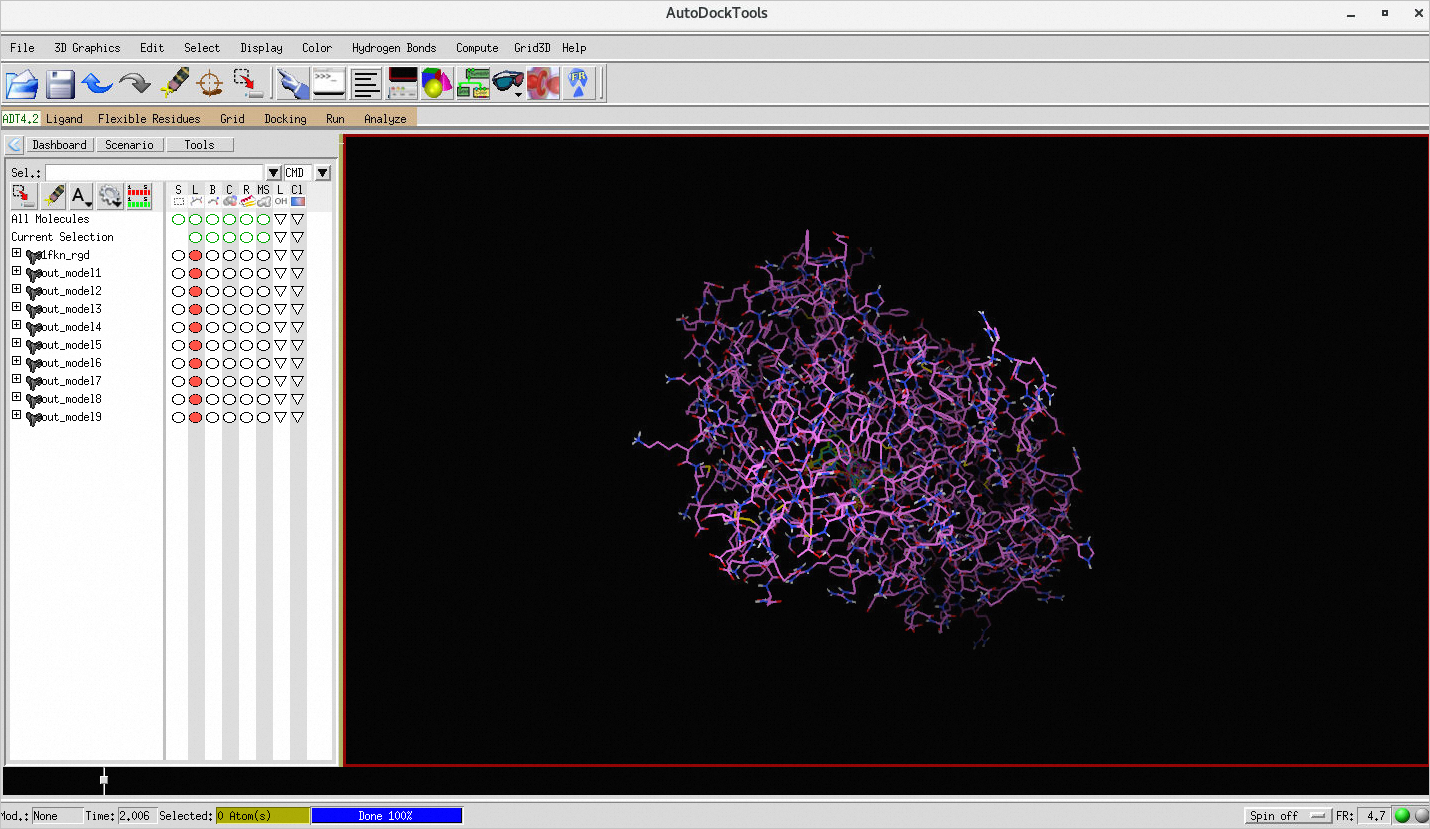This screenshot has height=829, width=1430.
Task: Expand the out_model9 tree node
Action: coord(16,416)
